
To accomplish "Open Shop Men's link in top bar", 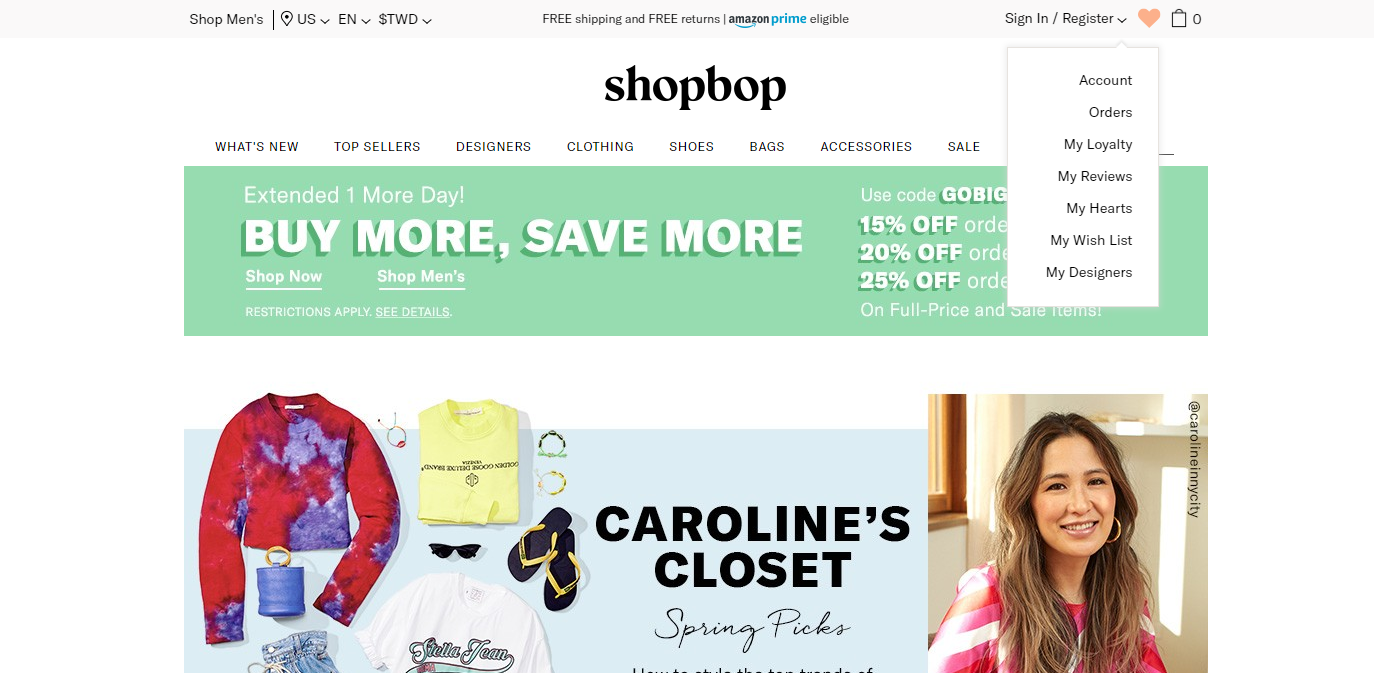I will [226, 19].
